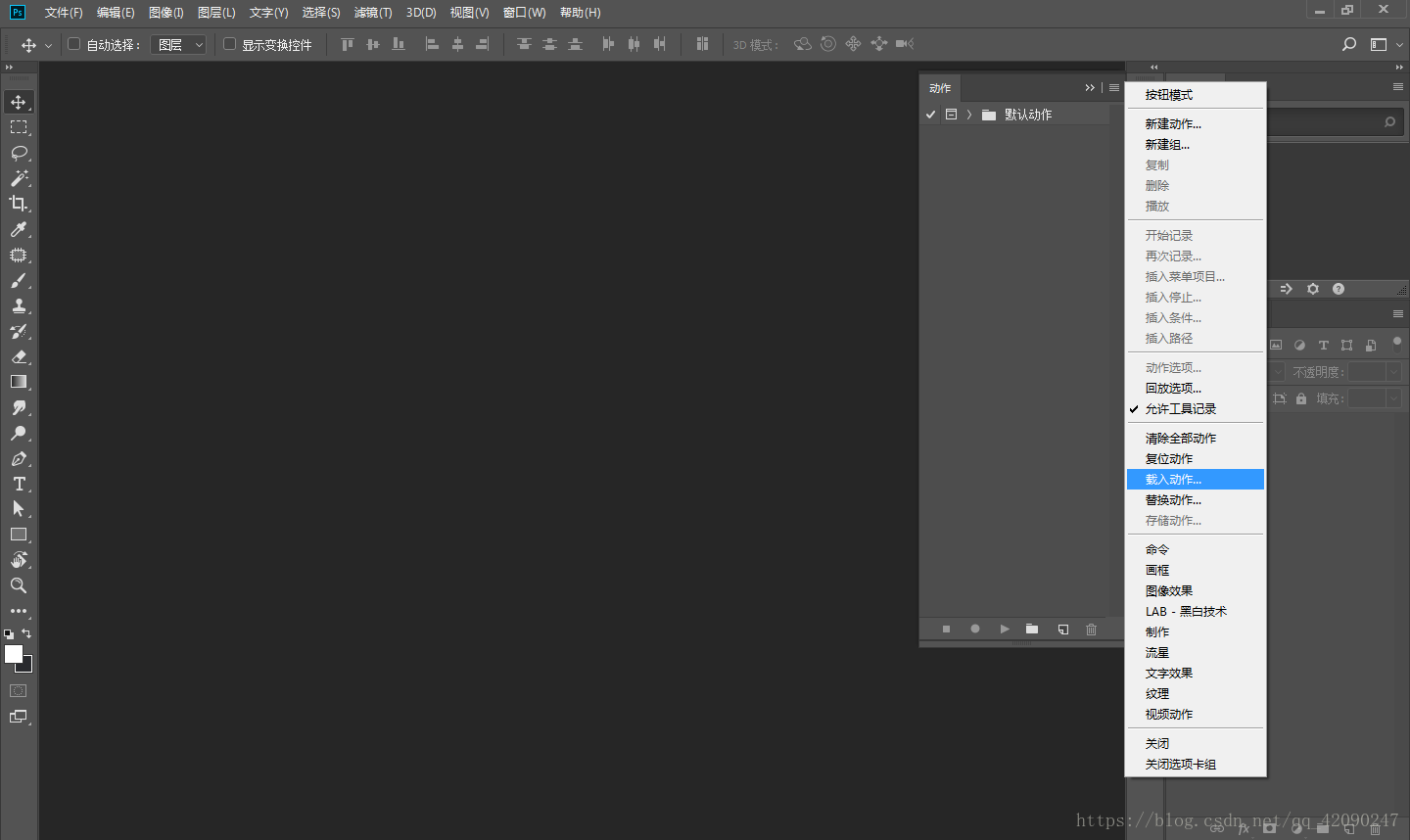
Task: Choose 关闭选项卡组 menu entry
Action: click(x=1196, y=765)
